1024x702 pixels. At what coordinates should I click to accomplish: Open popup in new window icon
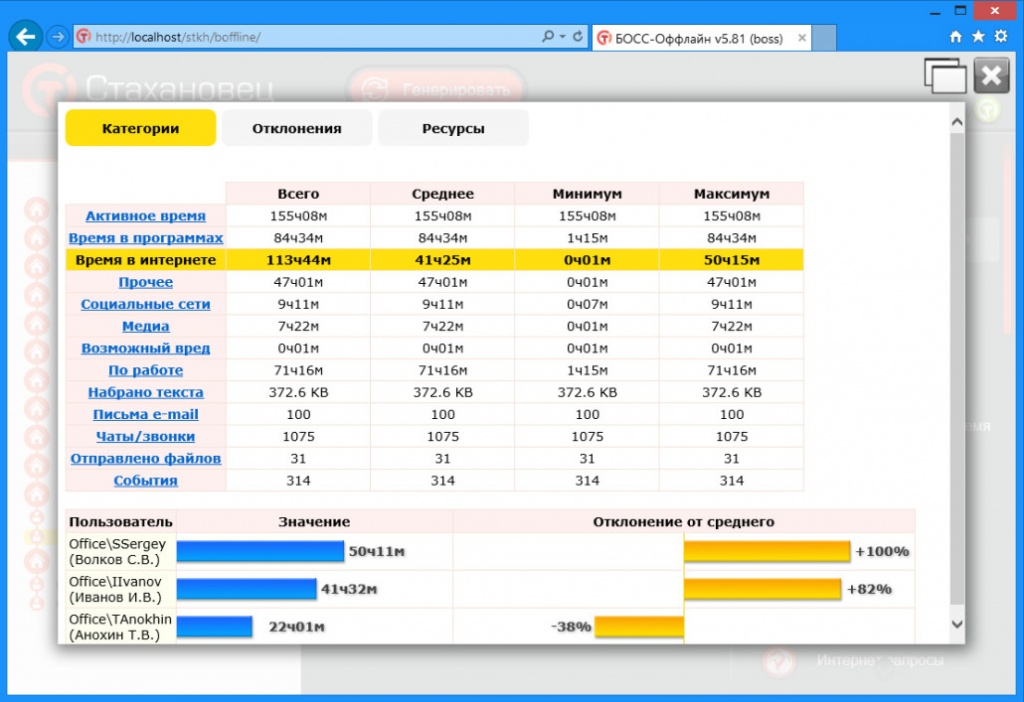pyautogui.click(x=944, y=76)
